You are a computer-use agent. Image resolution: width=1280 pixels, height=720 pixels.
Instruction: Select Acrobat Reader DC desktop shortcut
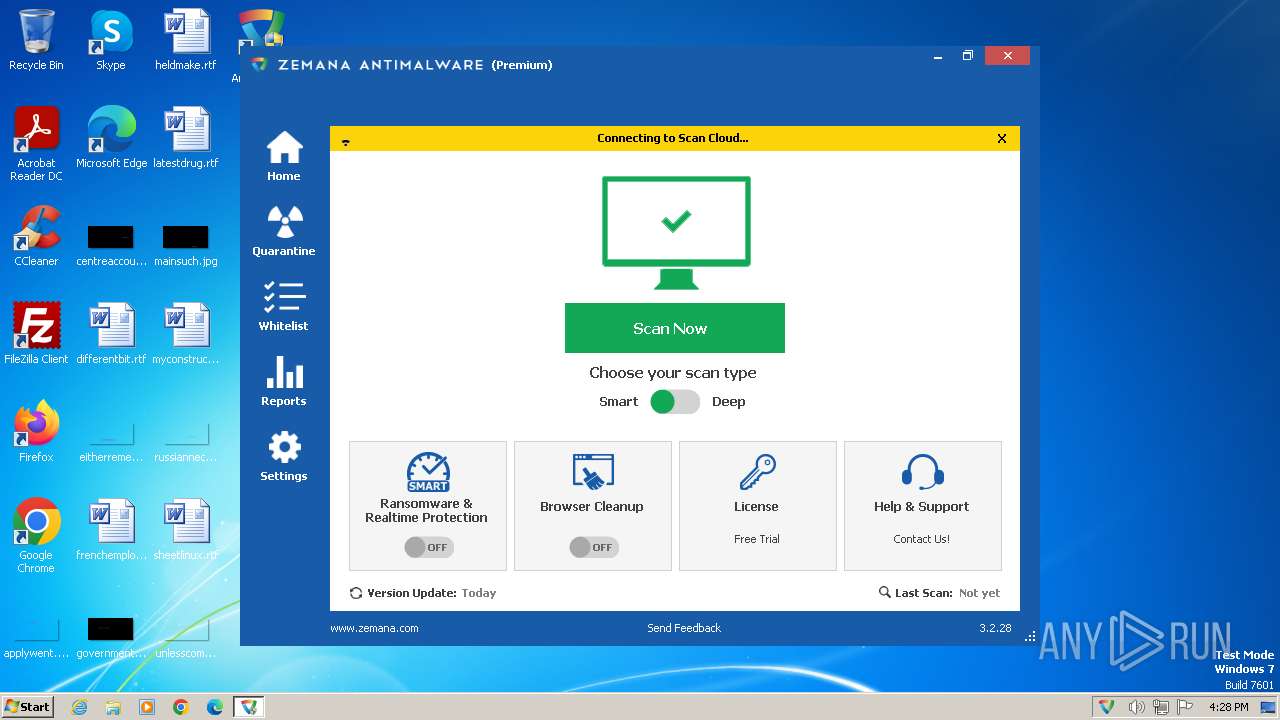pyautogui.click(x=36, y=145)
